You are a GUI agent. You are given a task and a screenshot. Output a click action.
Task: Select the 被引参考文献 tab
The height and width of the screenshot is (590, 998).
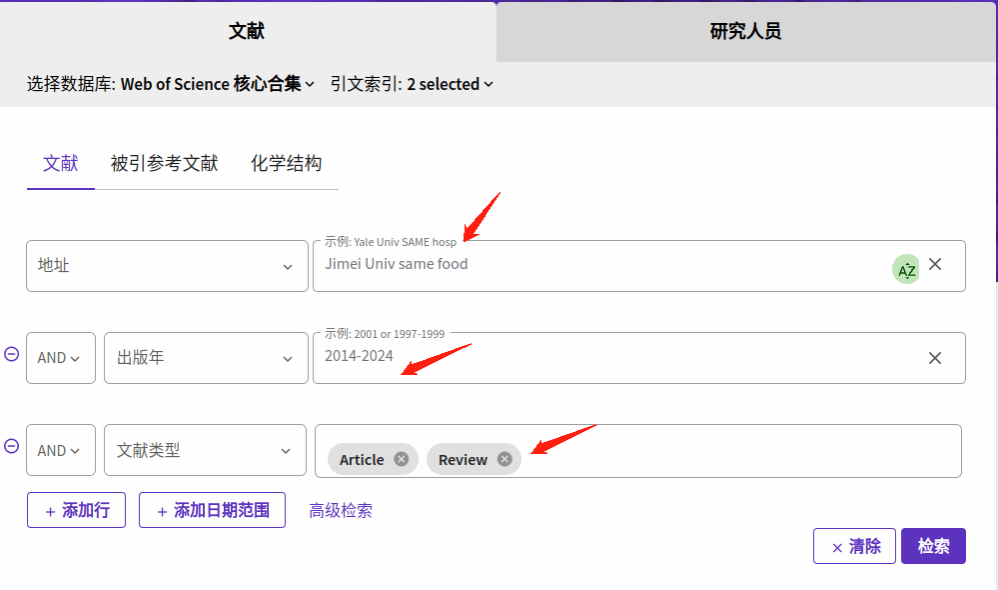[164, 164]
